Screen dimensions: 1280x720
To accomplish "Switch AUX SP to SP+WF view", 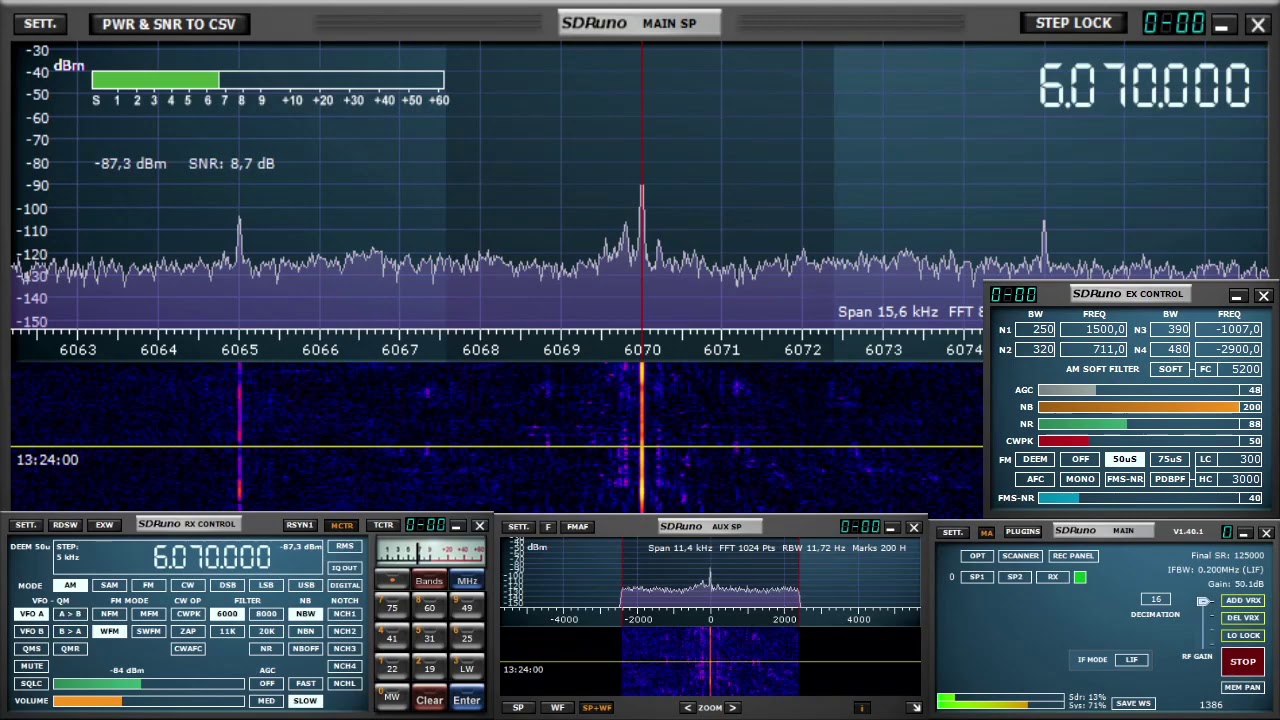I will tap(596, 708).
